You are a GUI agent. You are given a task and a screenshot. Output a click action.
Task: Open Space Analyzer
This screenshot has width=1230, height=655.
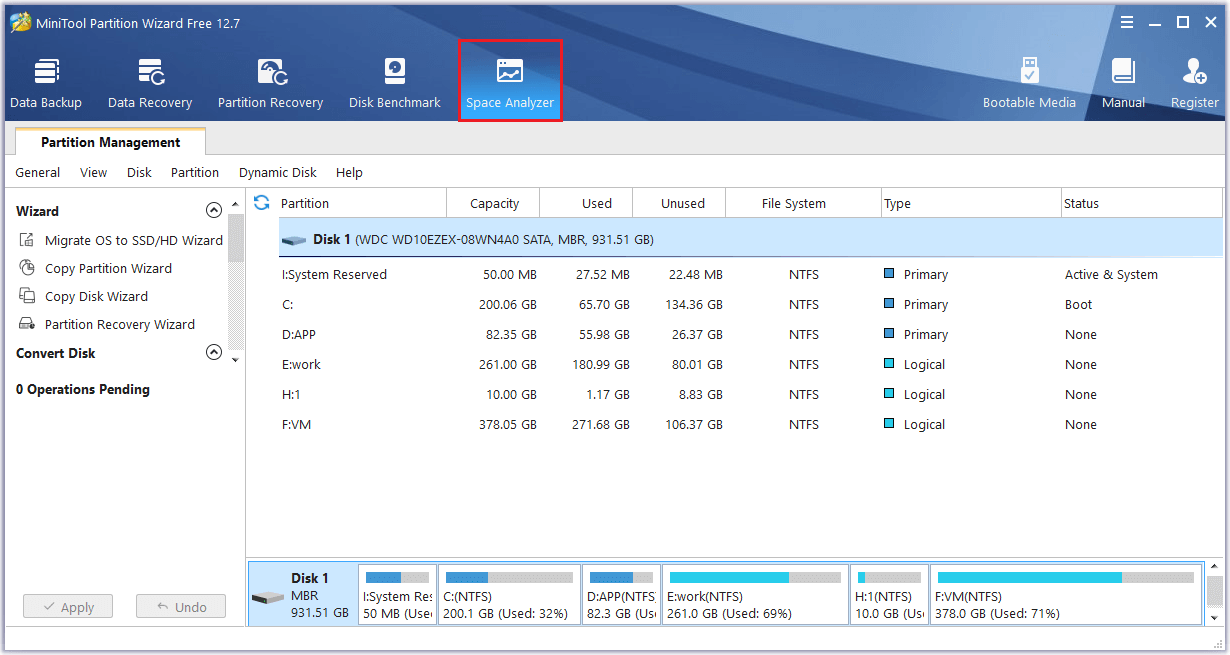[x=510, y=83]
